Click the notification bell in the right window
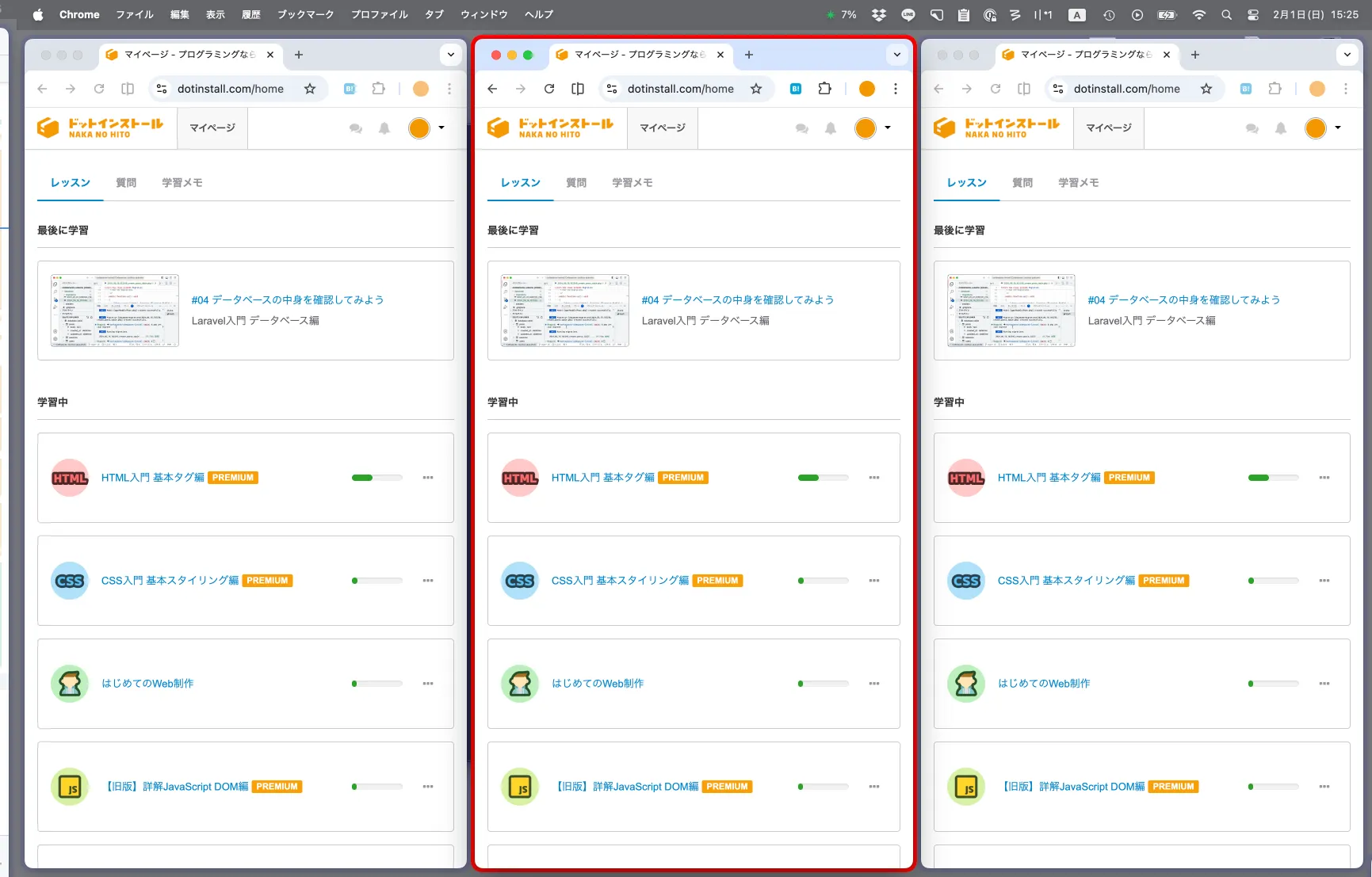 click(1280, 128)
